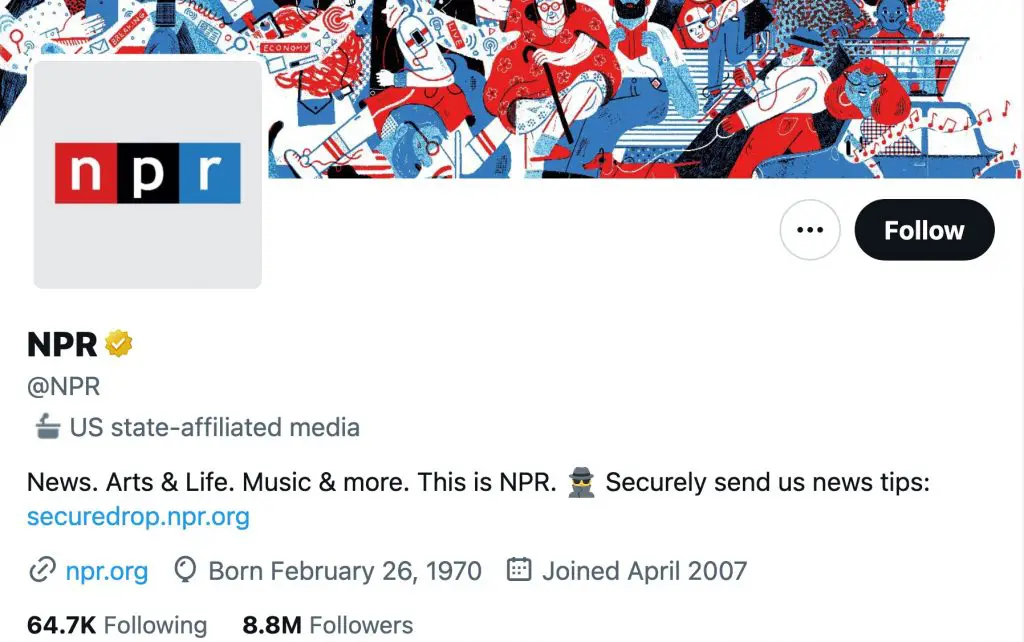1024x642 pixels.
Task: Click the @NPR handle text
Action: [x=65, y=385]
